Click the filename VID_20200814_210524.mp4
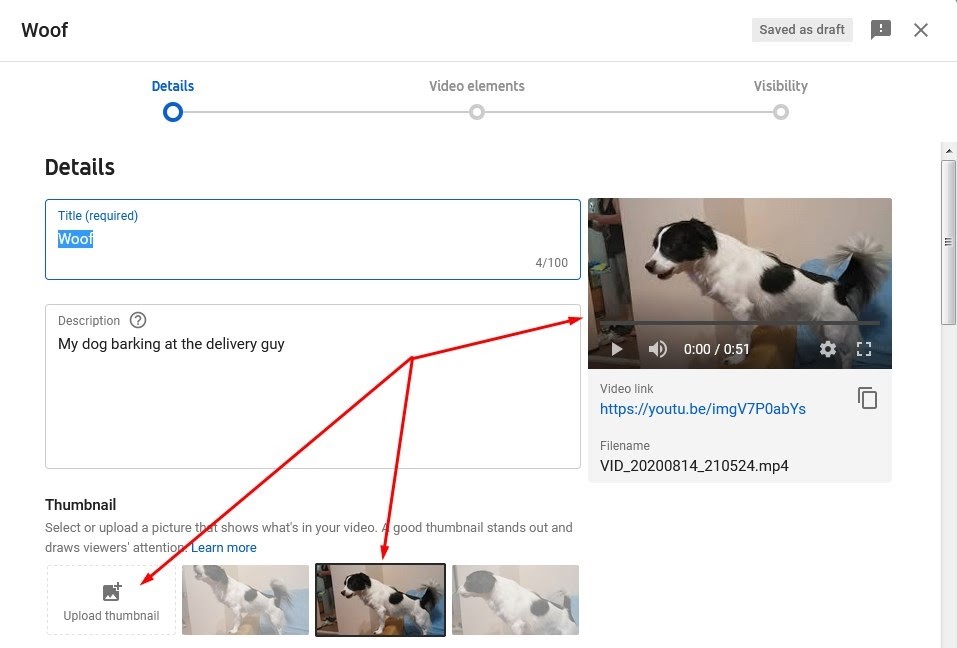The image size is (957, 648). 694,466
